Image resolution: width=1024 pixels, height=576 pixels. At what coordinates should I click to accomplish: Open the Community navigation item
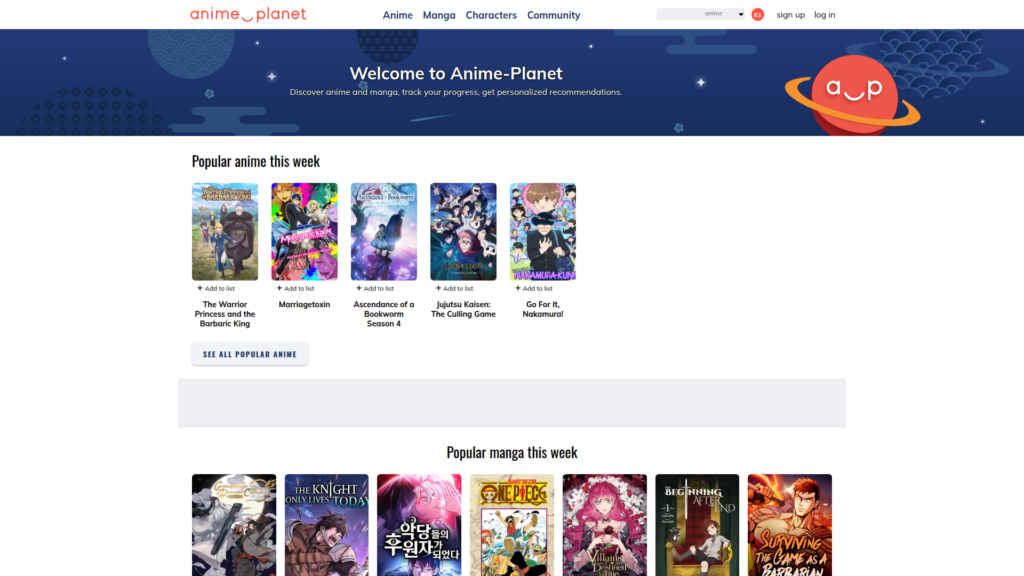[553, 15]
